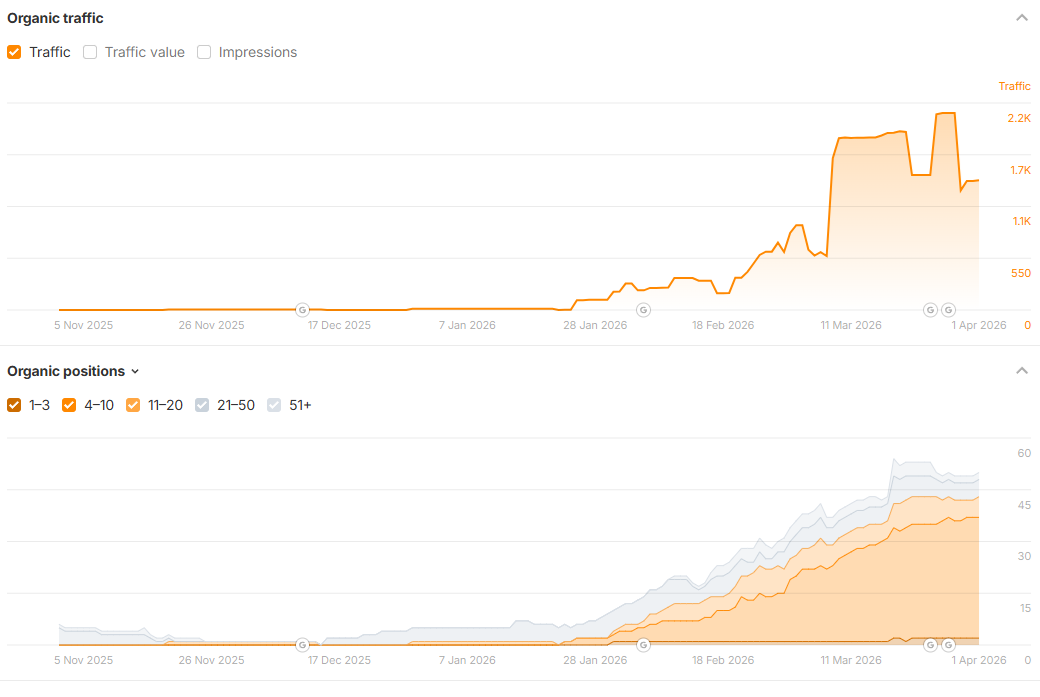The height and width of the screenshot is (697, 1040).
Task: Click the Organic traffic section heading
Action: click(x=55, y=18)
